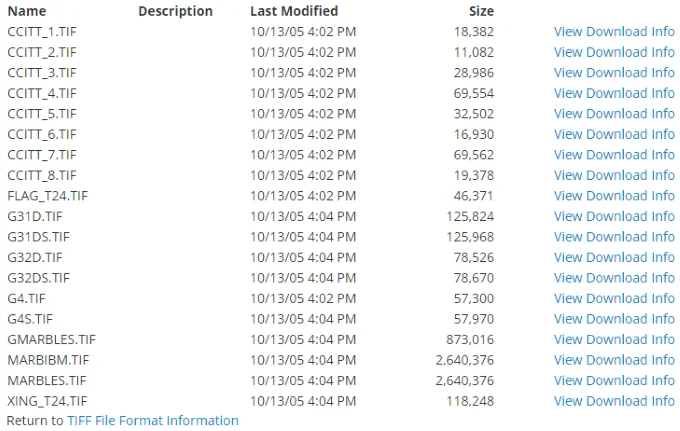Download the MARBIBM.TIF file
Viewport: 680px width, 431px height.
616,360
